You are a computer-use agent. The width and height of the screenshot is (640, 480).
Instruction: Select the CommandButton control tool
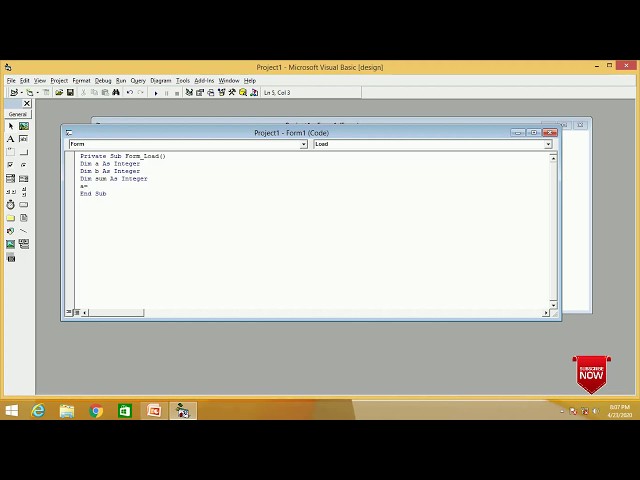tap(24, 152)
